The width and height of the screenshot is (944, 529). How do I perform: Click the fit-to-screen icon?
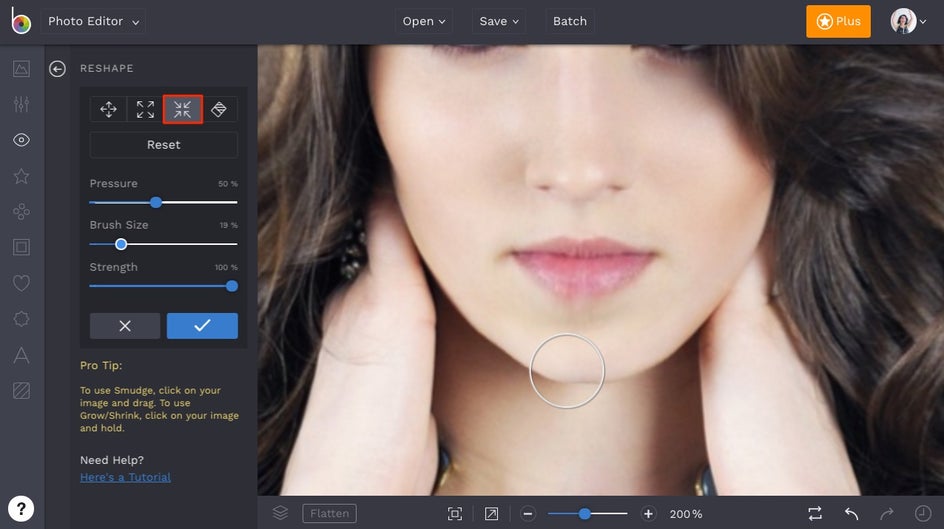pos(455,513)
